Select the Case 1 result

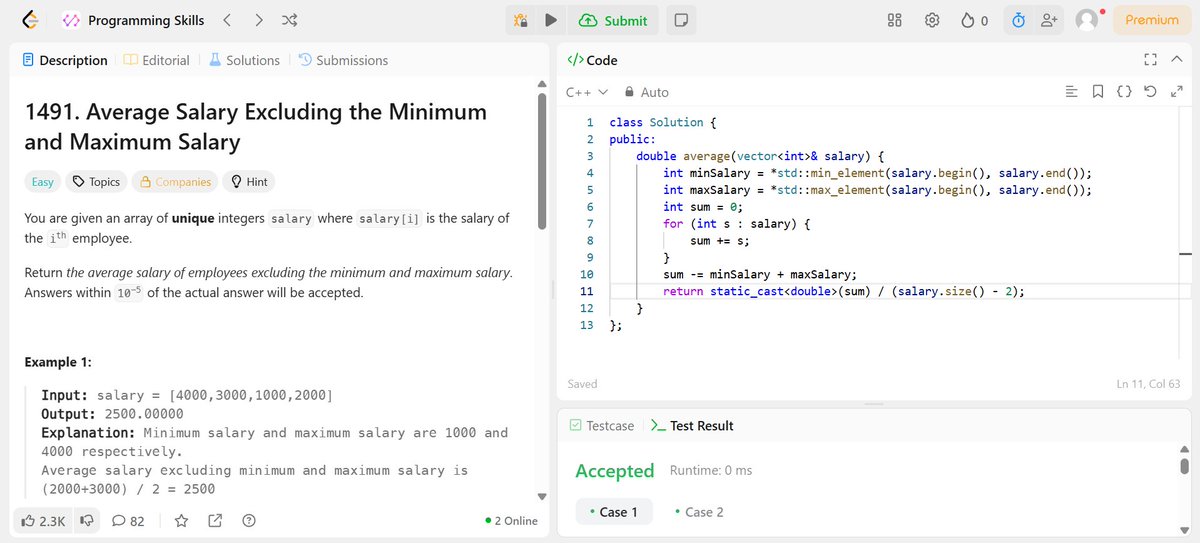pos(614,512)
